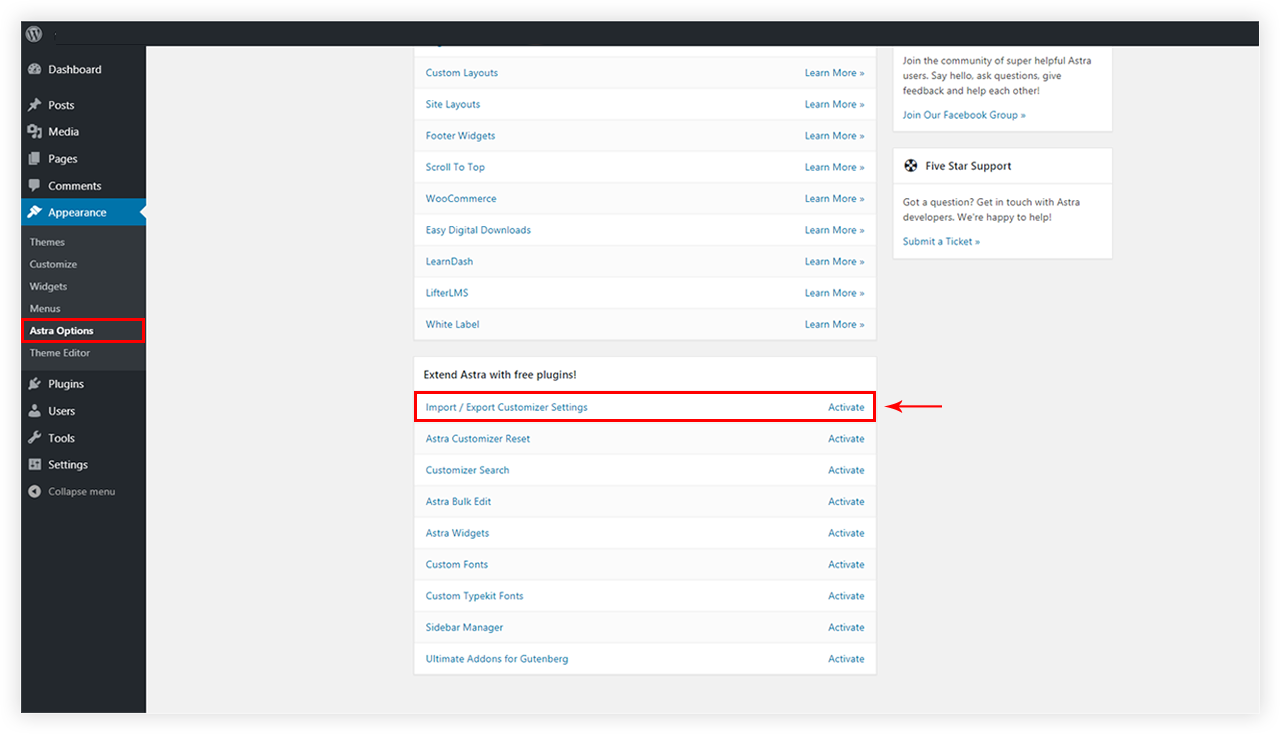Click the Plugins plug icon
The height and width of the screenshot is (734, 1280).
(35, 384)
